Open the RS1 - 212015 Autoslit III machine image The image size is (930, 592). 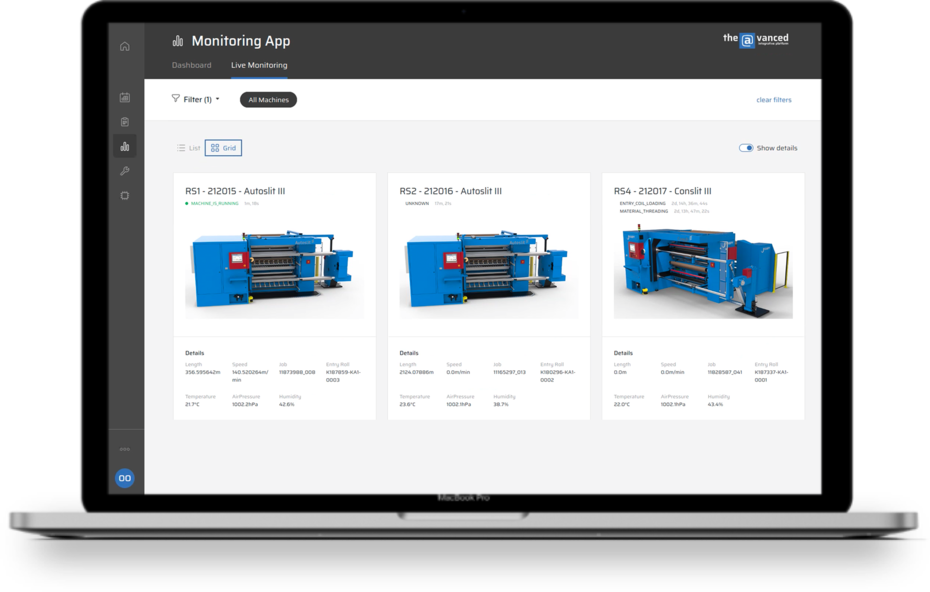click(274, 266)
